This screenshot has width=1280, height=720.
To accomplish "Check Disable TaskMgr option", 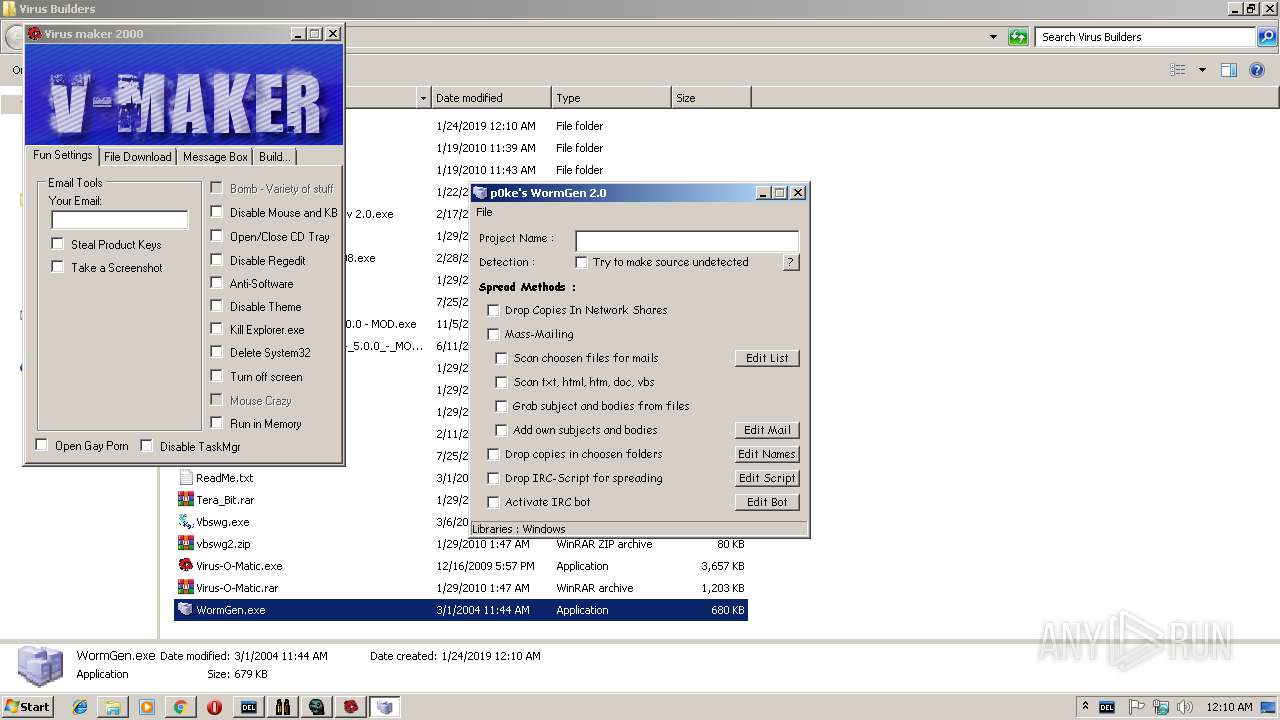I will (x=147, y=446).
